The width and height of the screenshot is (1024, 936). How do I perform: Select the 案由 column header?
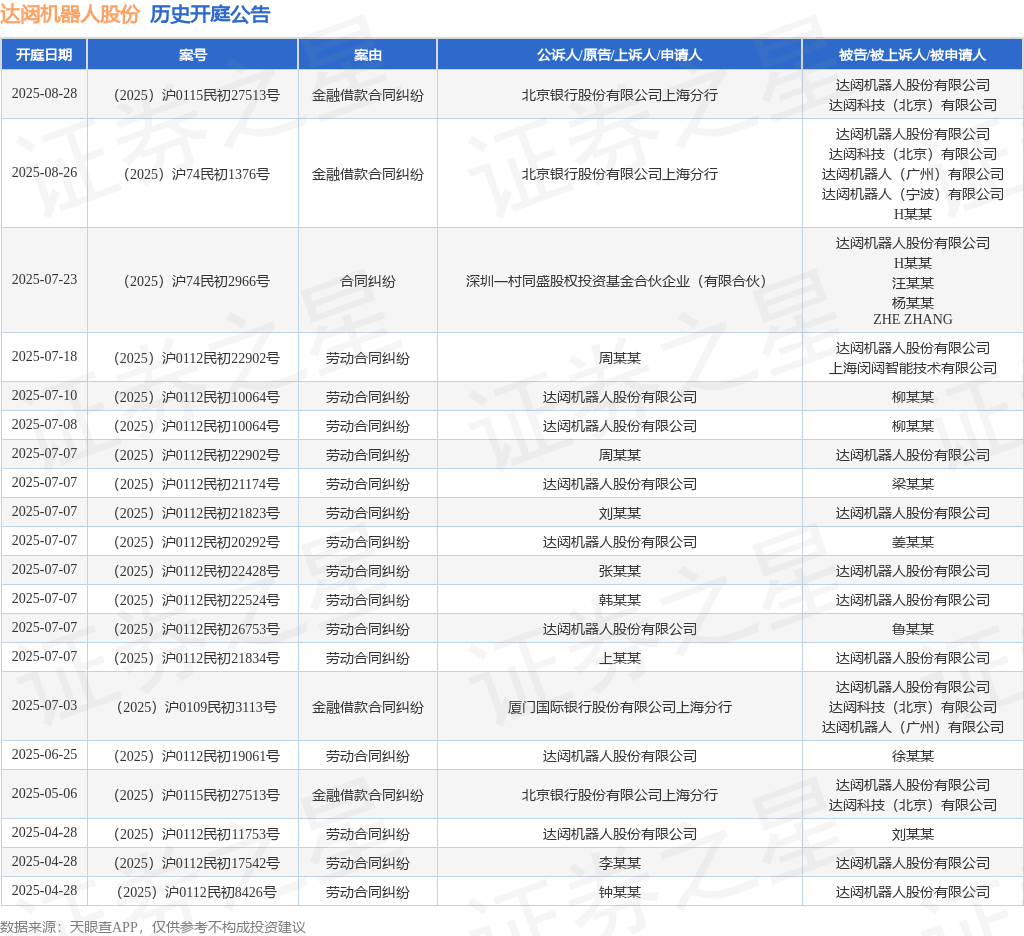click(368, 55)
